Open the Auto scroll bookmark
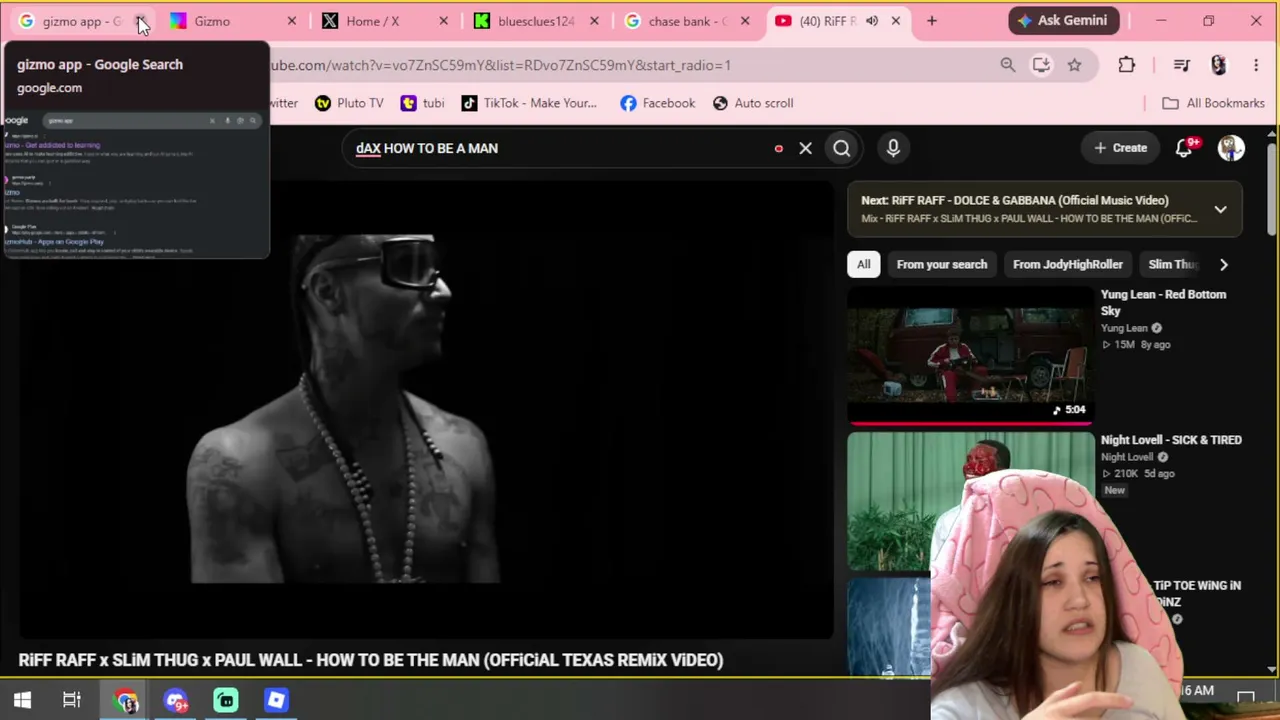Screen dimensions: 1280x720 point(753,103)
